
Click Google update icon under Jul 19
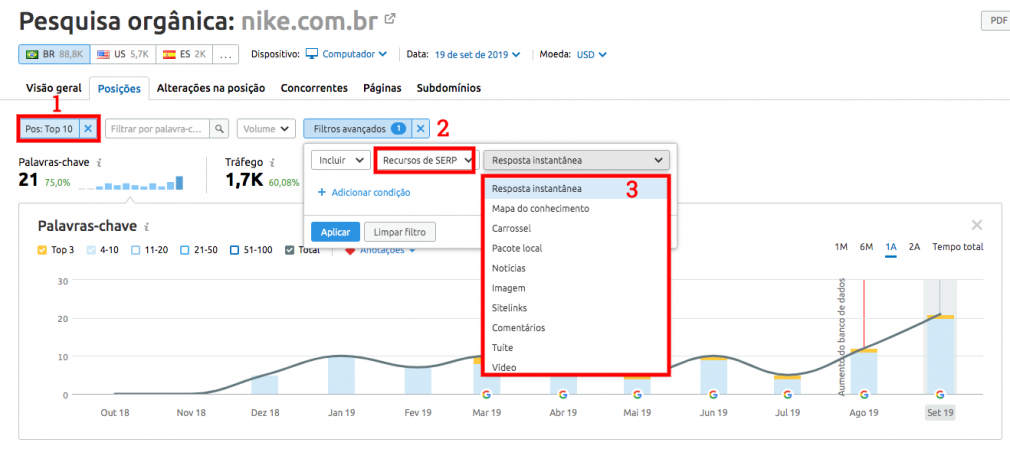pyautogui.click(x=787, y=394)
